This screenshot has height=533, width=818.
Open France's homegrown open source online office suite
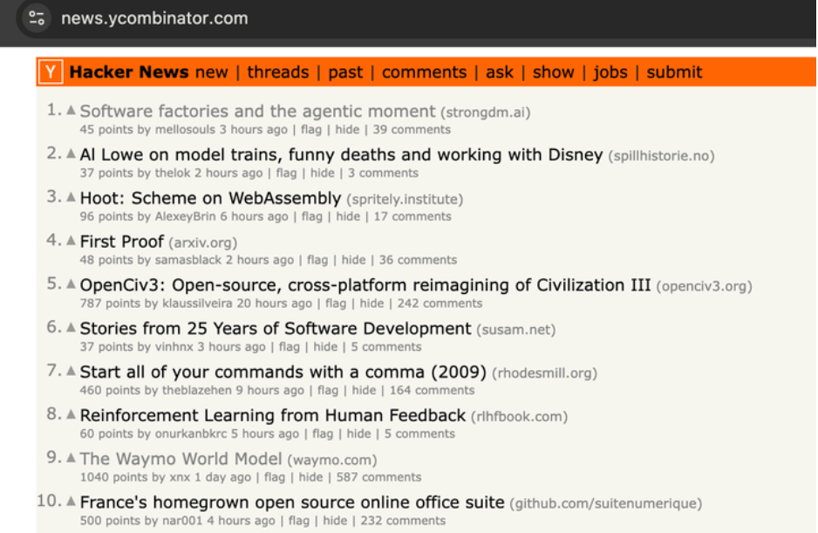[292, 502]
